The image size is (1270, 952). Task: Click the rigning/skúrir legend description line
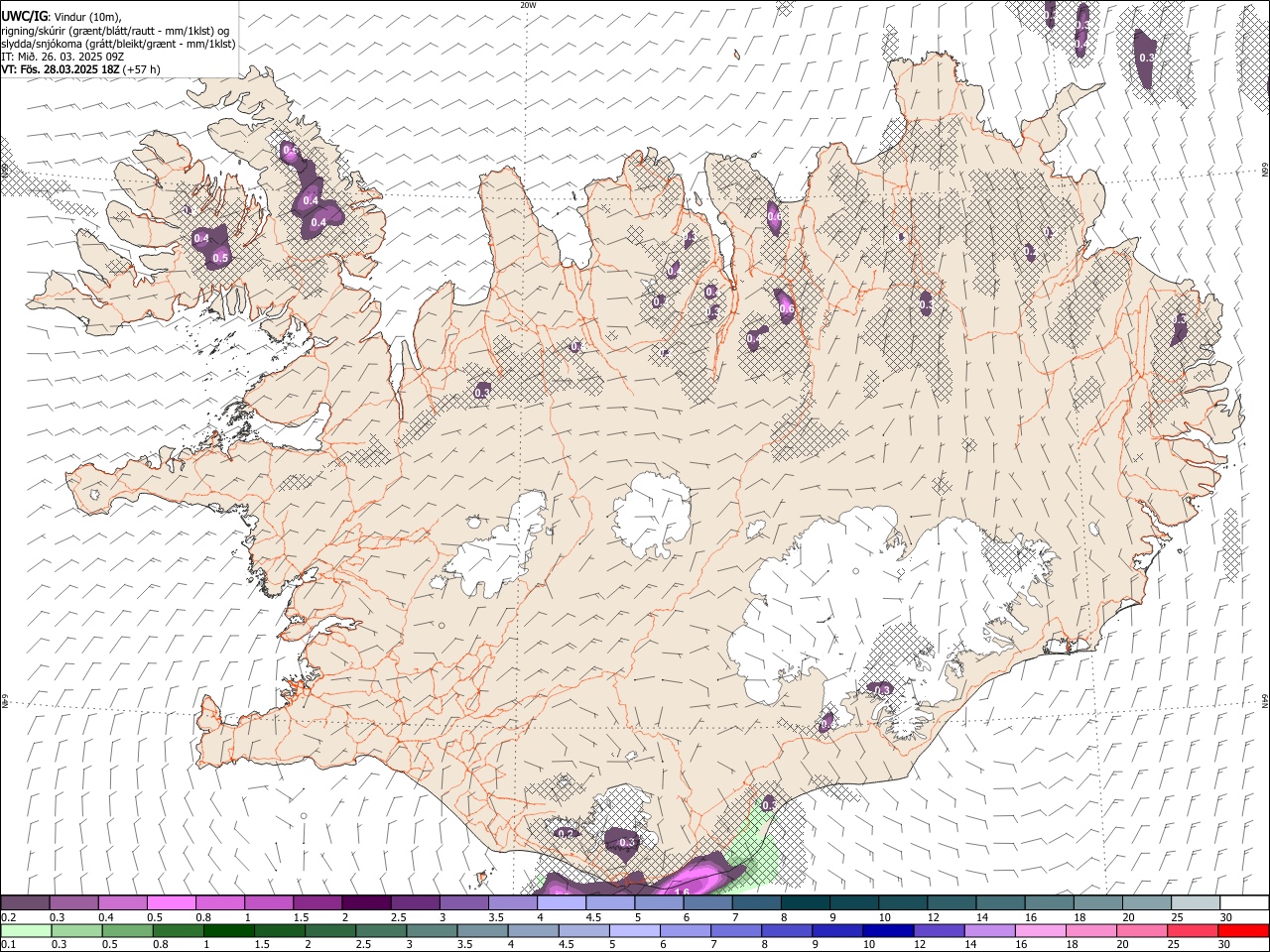point(116,30)
